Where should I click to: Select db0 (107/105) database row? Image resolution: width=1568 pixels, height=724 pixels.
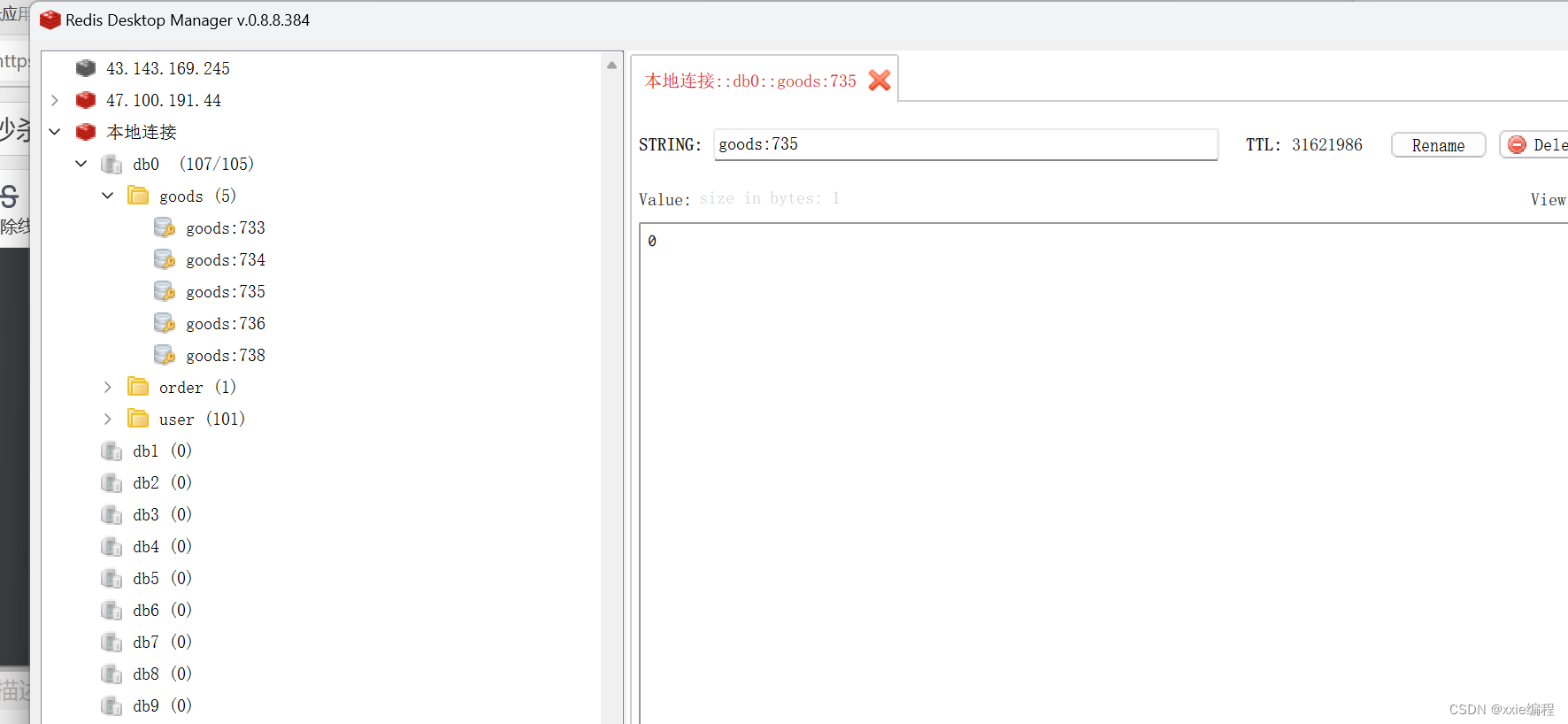tap(194, 165)
